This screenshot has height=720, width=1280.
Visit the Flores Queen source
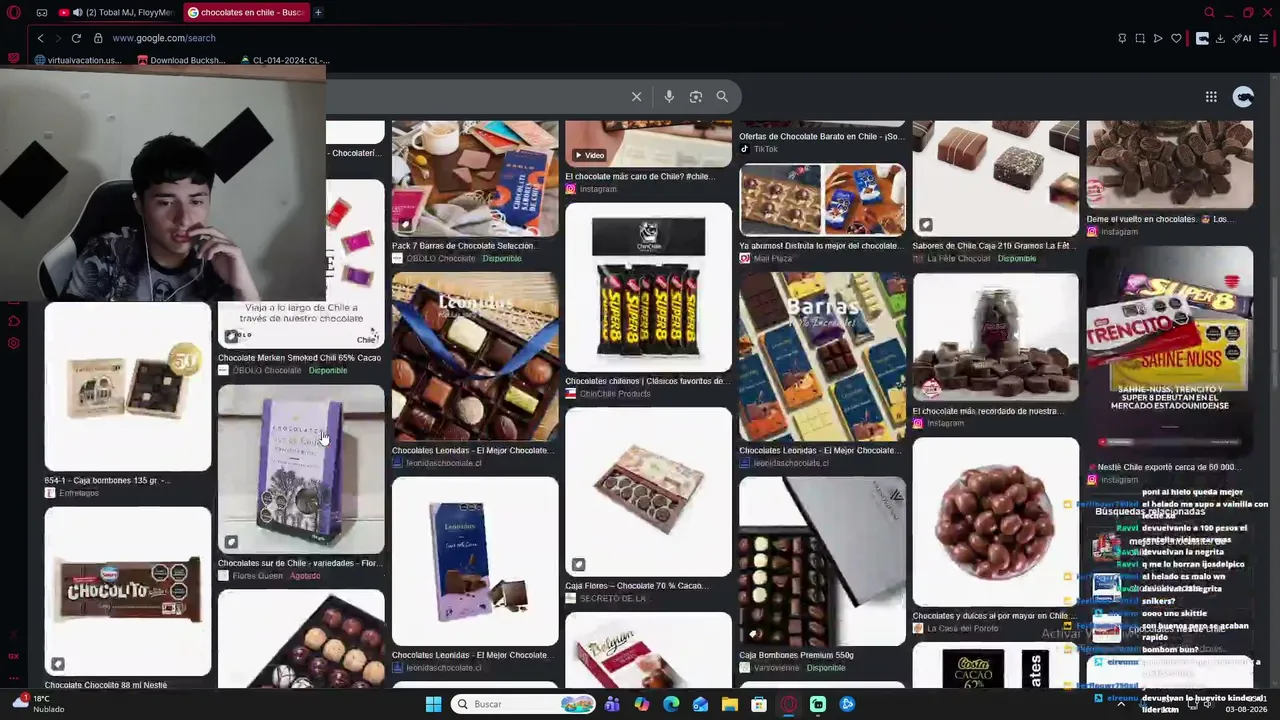click(257, 576)
